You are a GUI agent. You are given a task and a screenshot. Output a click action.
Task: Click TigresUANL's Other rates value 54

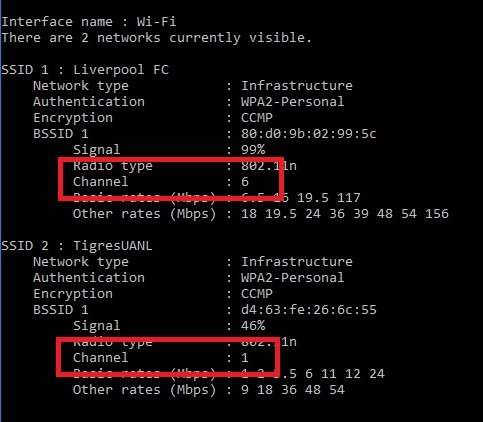coord(337,390)
